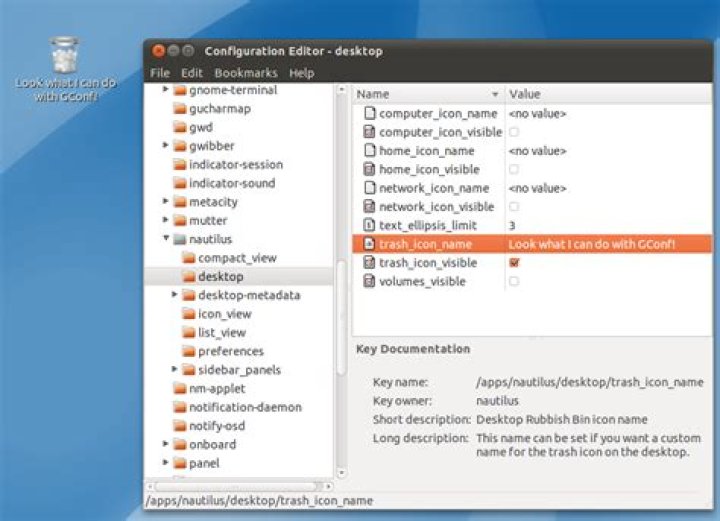Close the Configuration Editor window

158,50
